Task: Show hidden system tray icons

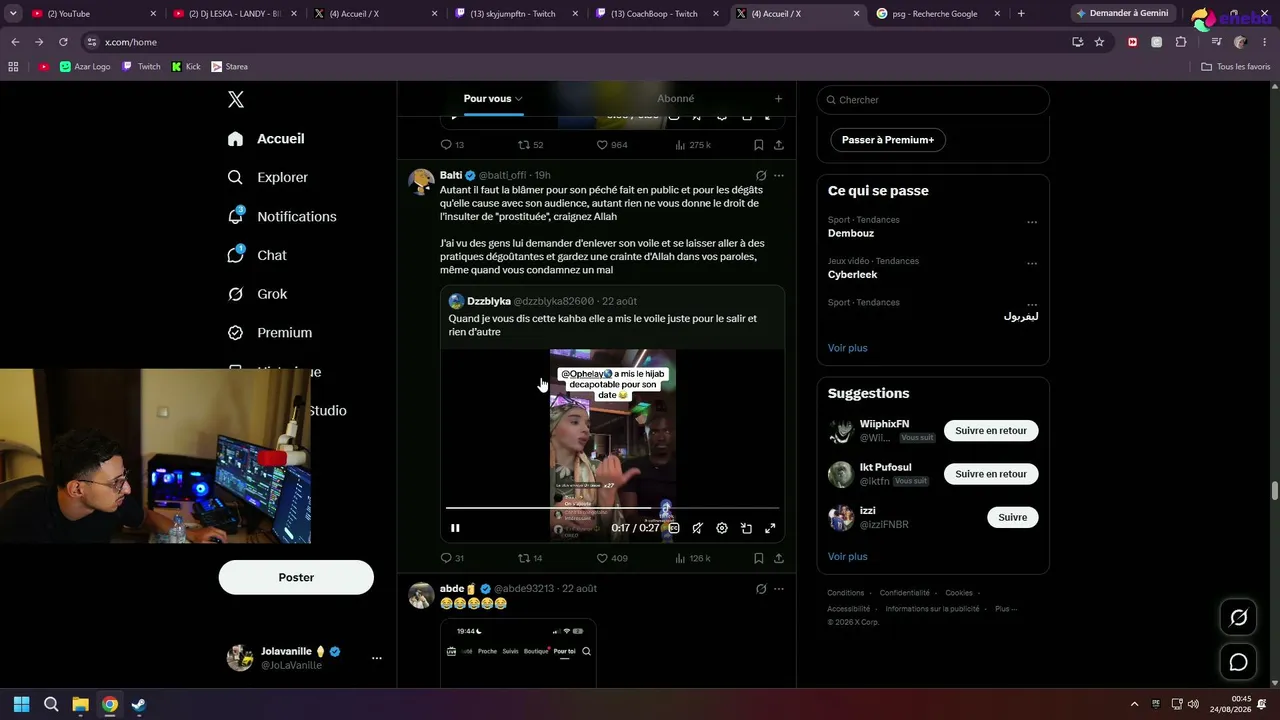Action: 1134,704
